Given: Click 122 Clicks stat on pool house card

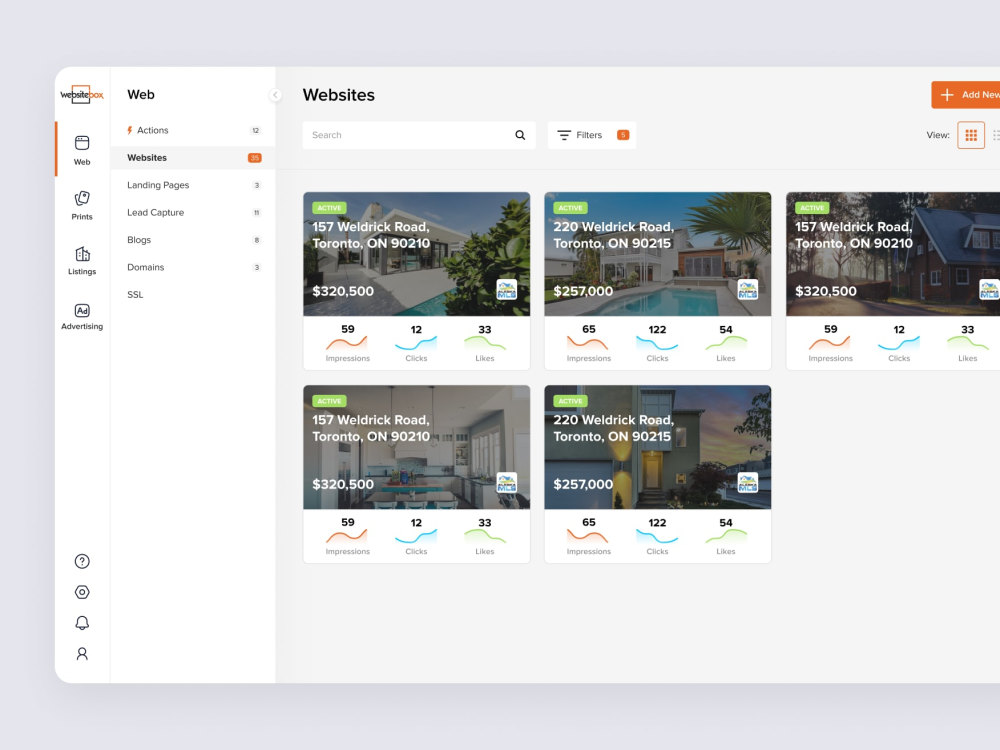Looking at the screenshot, I should click(x=657, y=343).
